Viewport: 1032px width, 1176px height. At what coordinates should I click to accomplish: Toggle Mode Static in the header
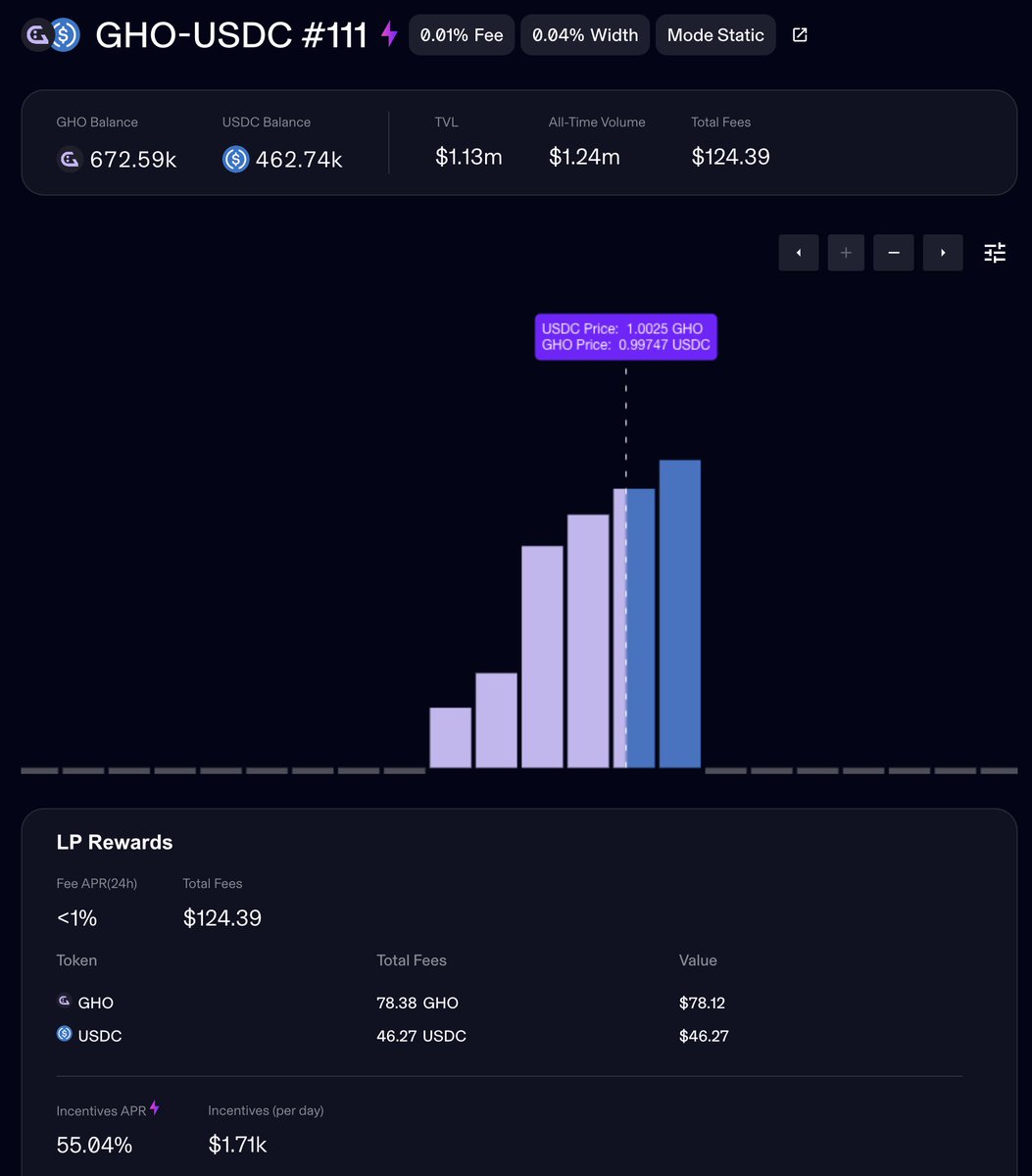click(x=715, y=34)
